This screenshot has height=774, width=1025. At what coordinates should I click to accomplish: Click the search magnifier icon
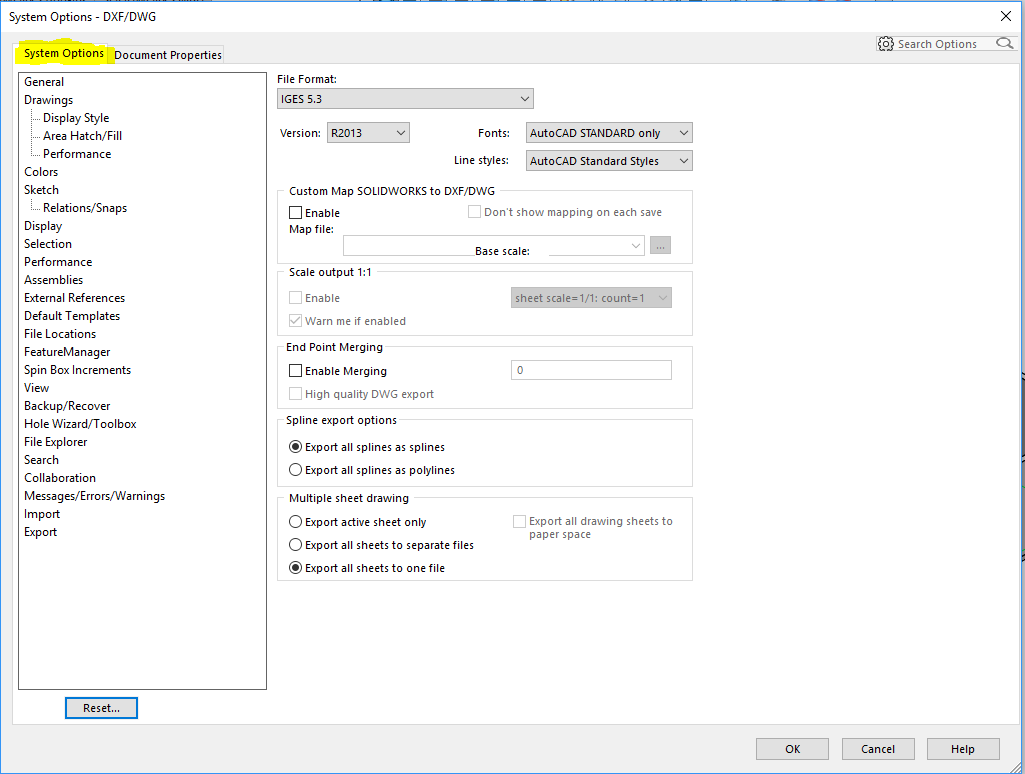point(1005,43)
